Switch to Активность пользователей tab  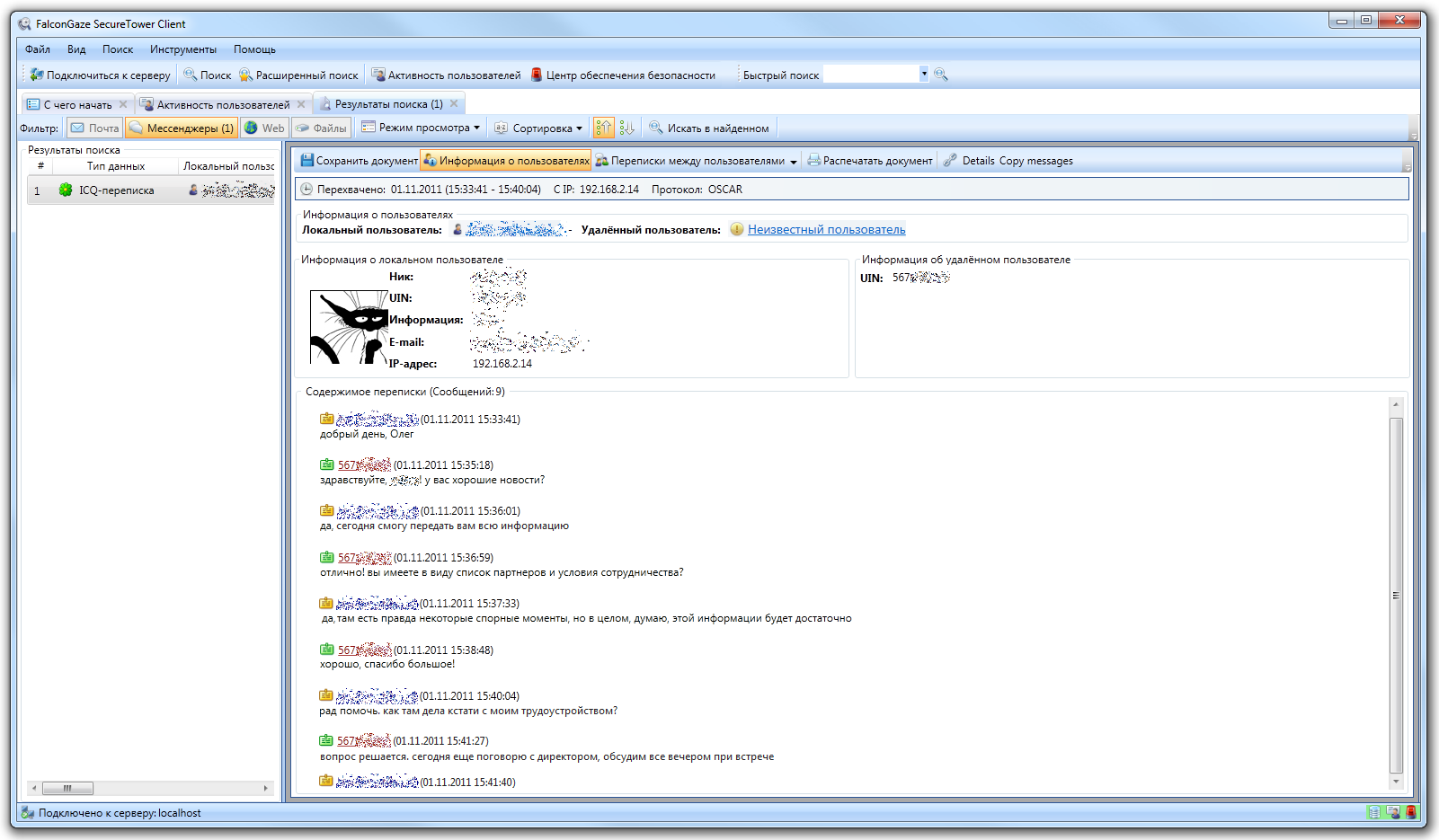224,104
